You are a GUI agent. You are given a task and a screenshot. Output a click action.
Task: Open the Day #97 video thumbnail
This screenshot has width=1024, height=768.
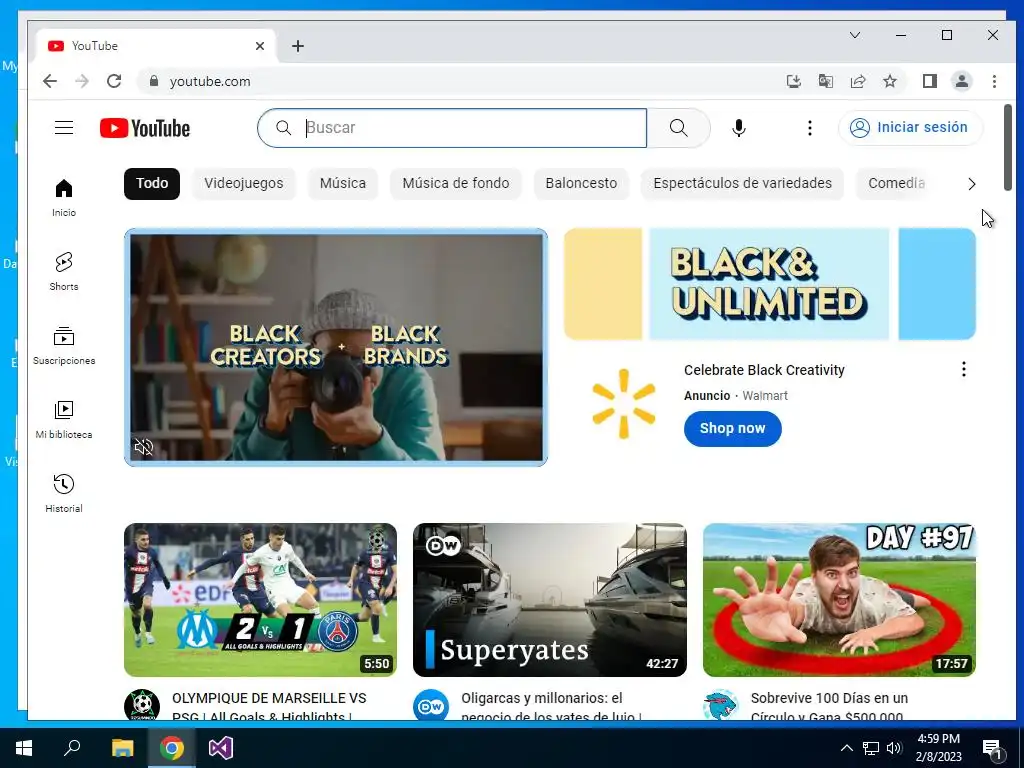(839, 600)
